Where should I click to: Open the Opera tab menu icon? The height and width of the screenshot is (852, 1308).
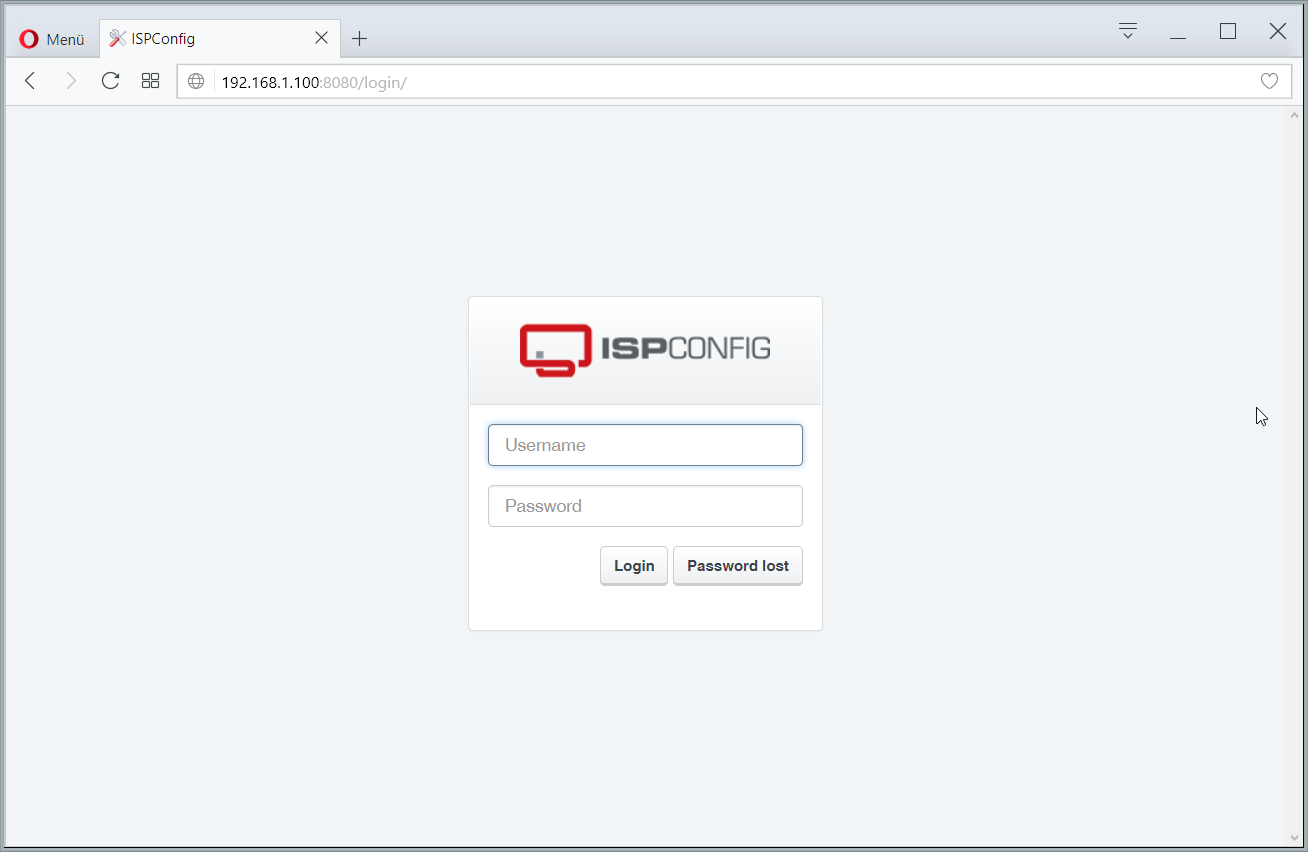coord(1128,31)
